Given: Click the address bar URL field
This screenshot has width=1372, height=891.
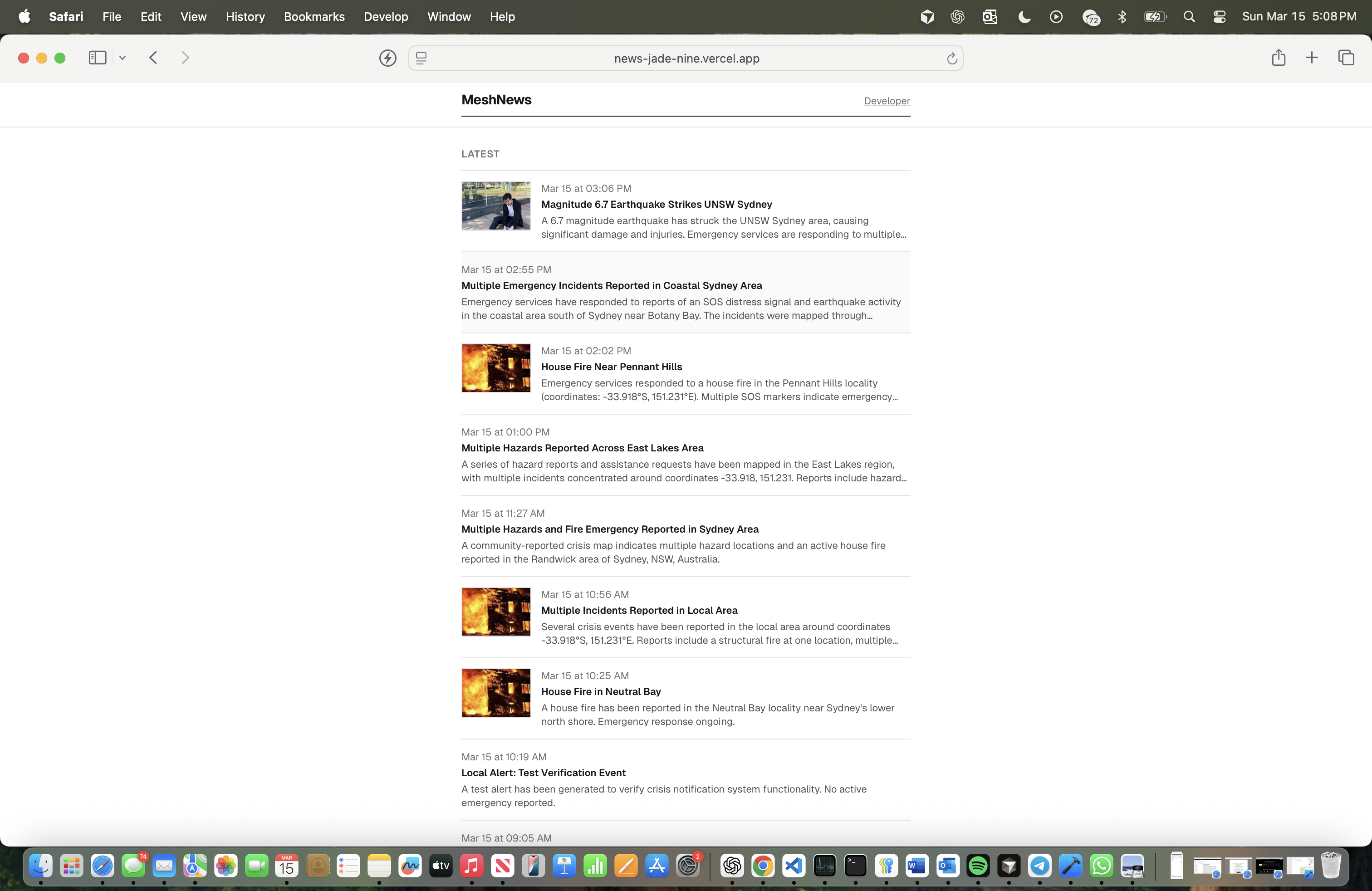Looking at the screenshot, I should click(x=686, y=58).
